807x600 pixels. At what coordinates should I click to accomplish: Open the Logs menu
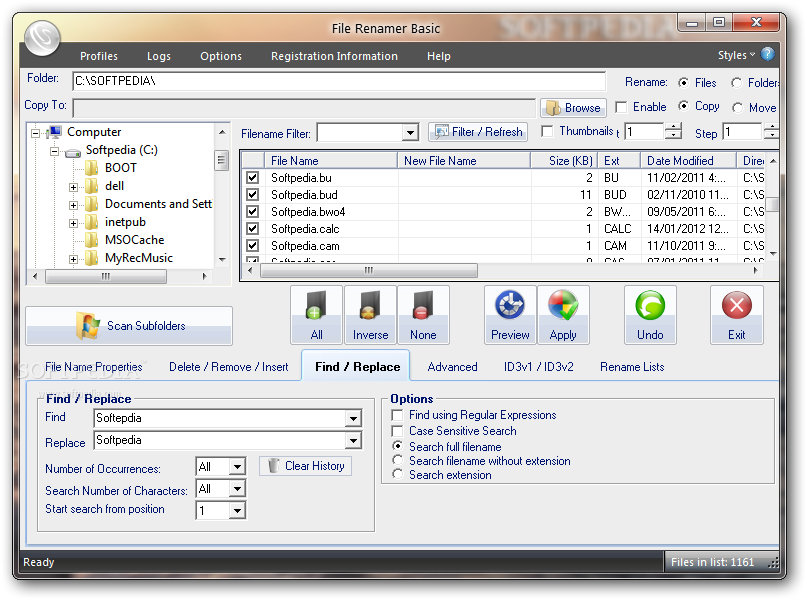click(159, 56)
